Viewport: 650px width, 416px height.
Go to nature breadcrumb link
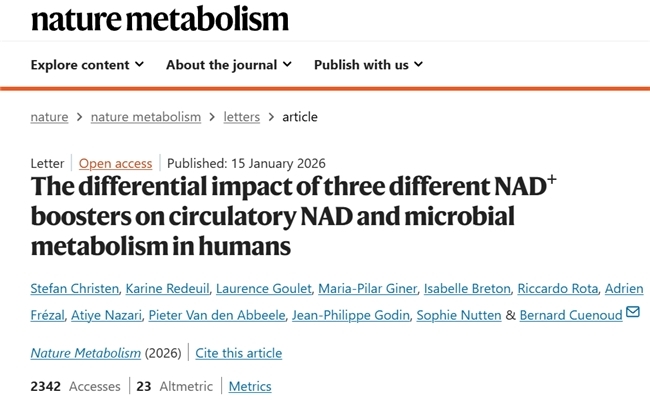tap(49, 117)
